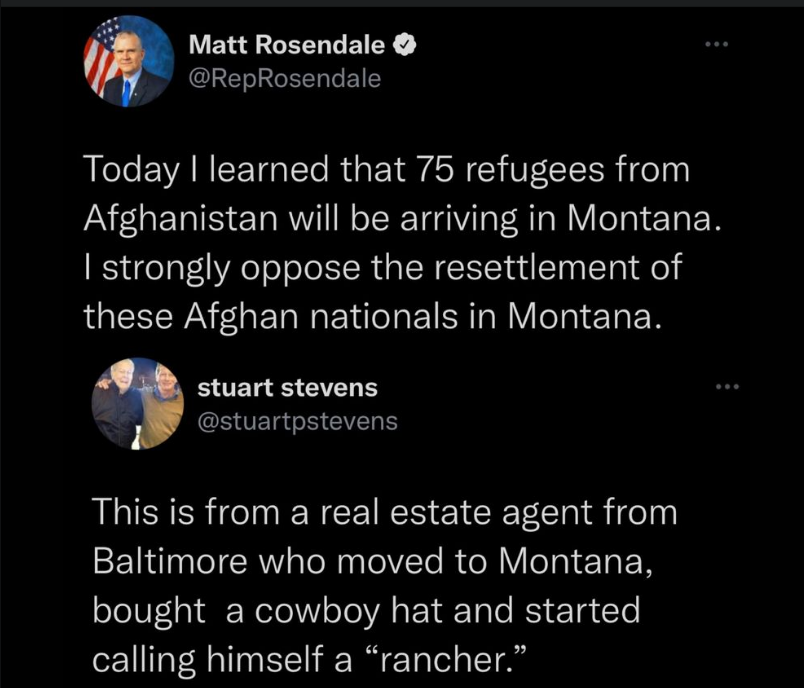Open Matt Rosendale's profile picture
The height and width of the screenshot is (688, 804).
[128, 60]
